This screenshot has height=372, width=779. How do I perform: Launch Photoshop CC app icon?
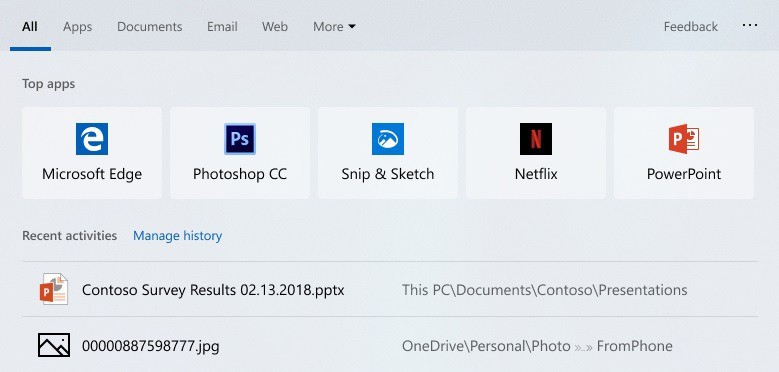click(x=240, y=139)
